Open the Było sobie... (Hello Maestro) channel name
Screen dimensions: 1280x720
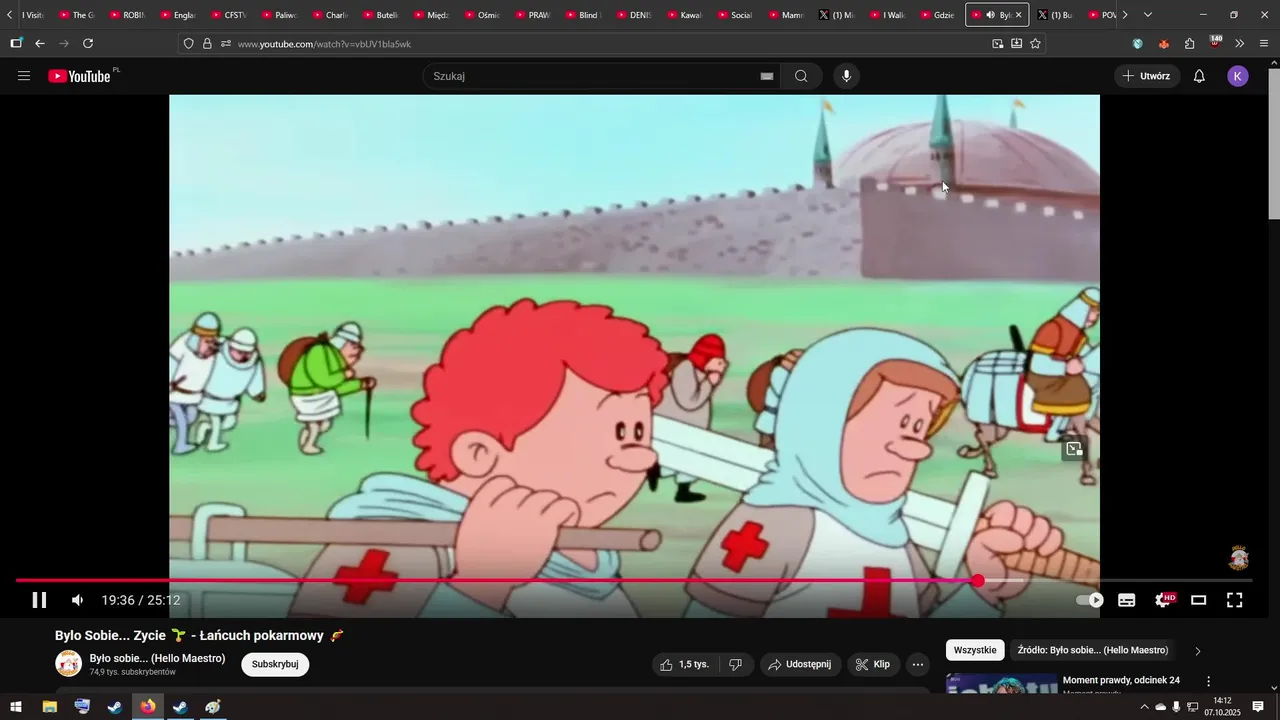157,658
